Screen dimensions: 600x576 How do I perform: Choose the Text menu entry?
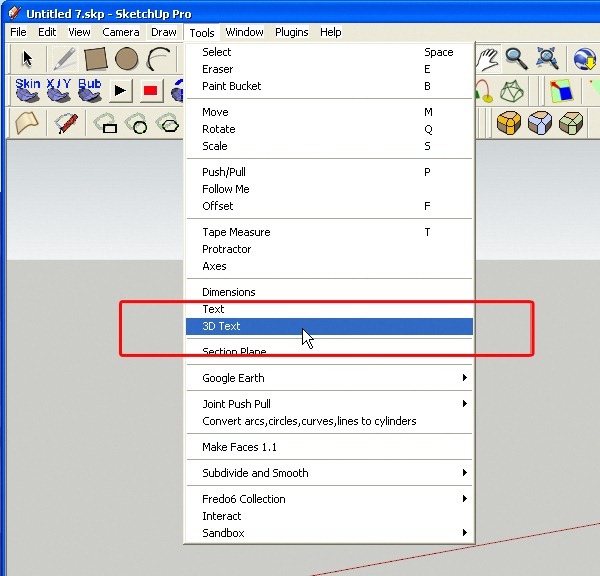[329, 309]
